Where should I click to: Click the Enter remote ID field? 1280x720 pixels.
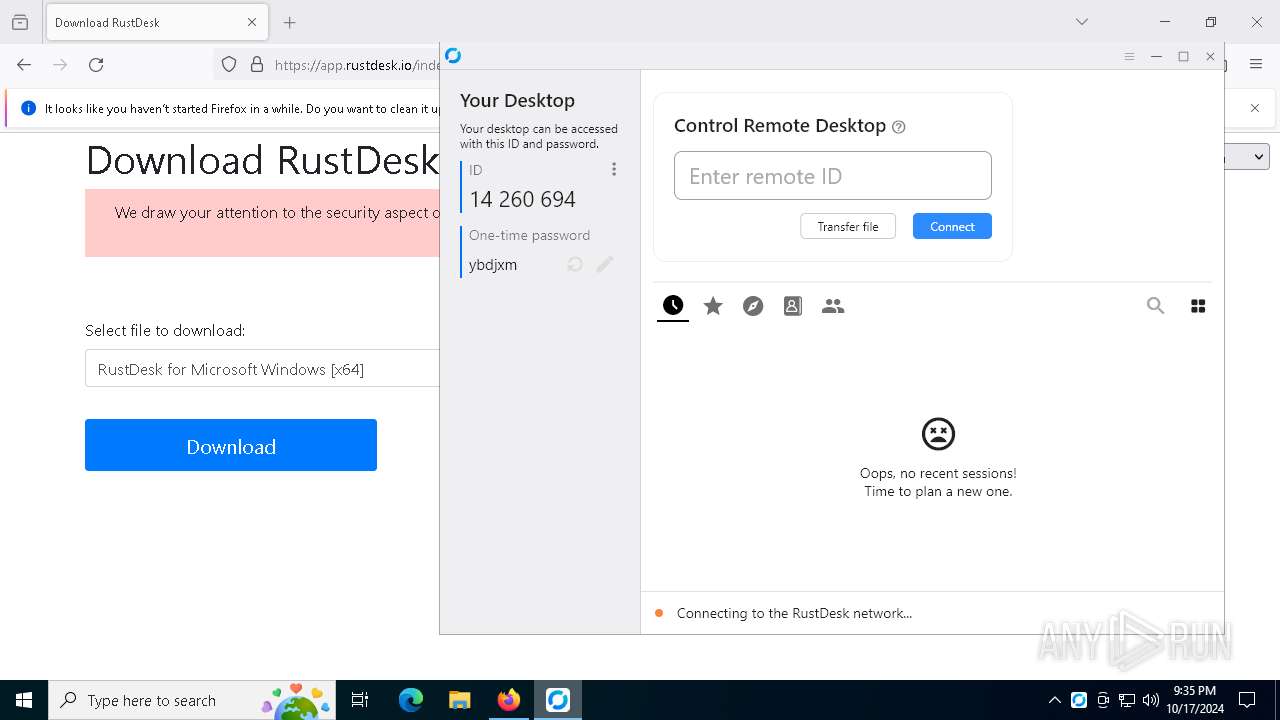[x=833, y=176]
